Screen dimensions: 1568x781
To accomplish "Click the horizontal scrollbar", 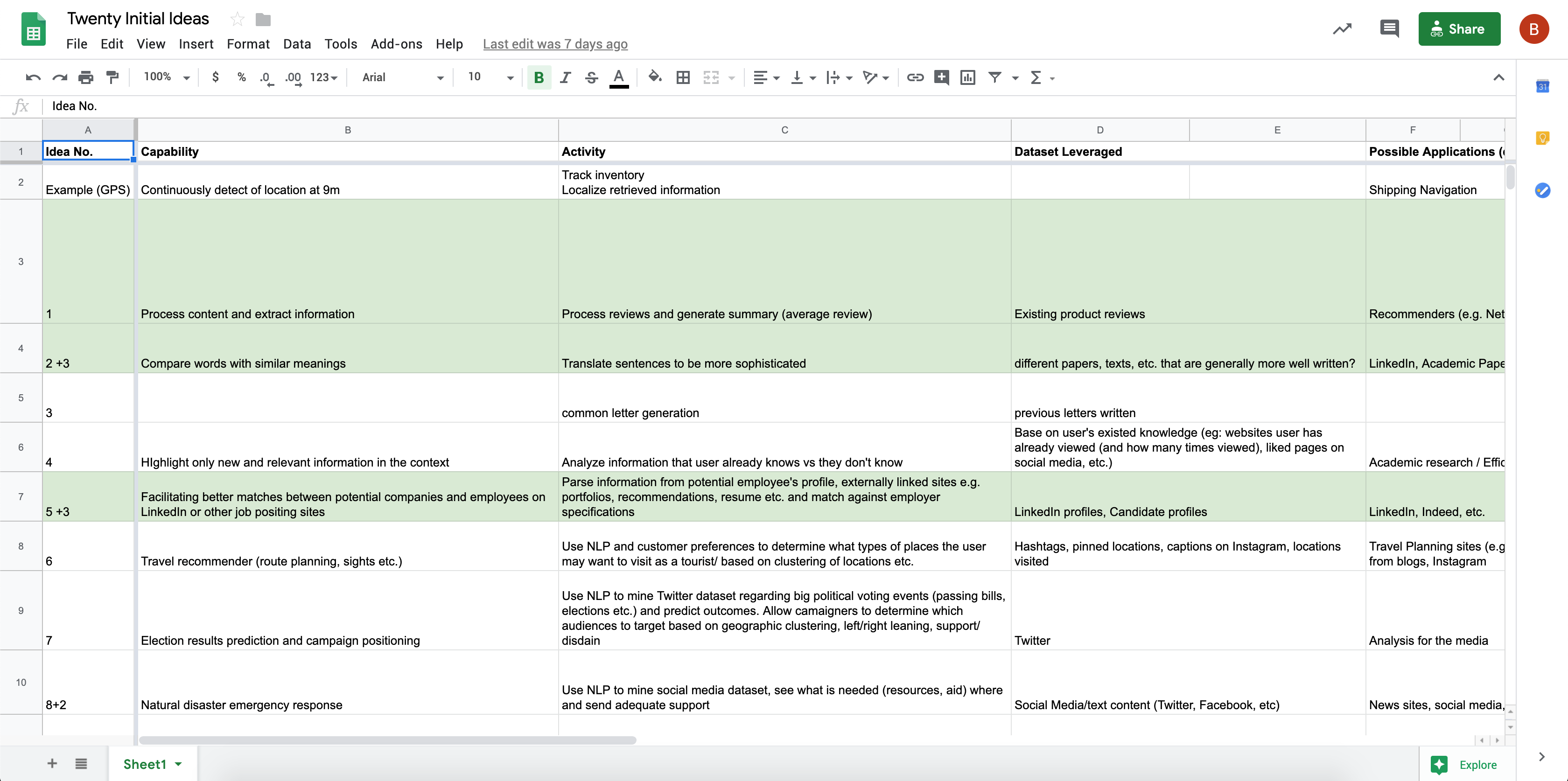I will pyautogui.click(x=388, y=740).
